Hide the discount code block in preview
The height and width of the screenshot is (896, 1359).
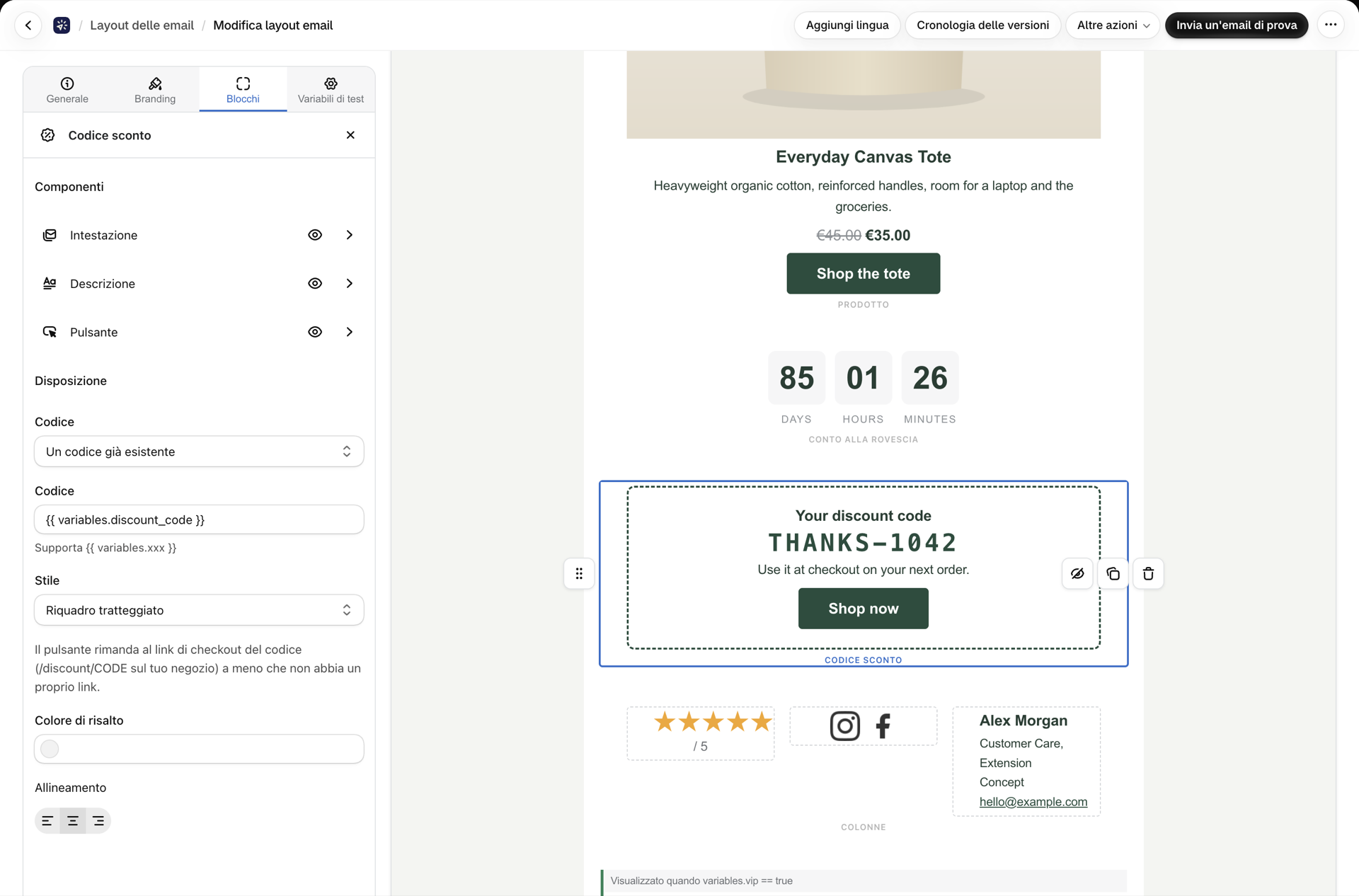point(1077,573)
